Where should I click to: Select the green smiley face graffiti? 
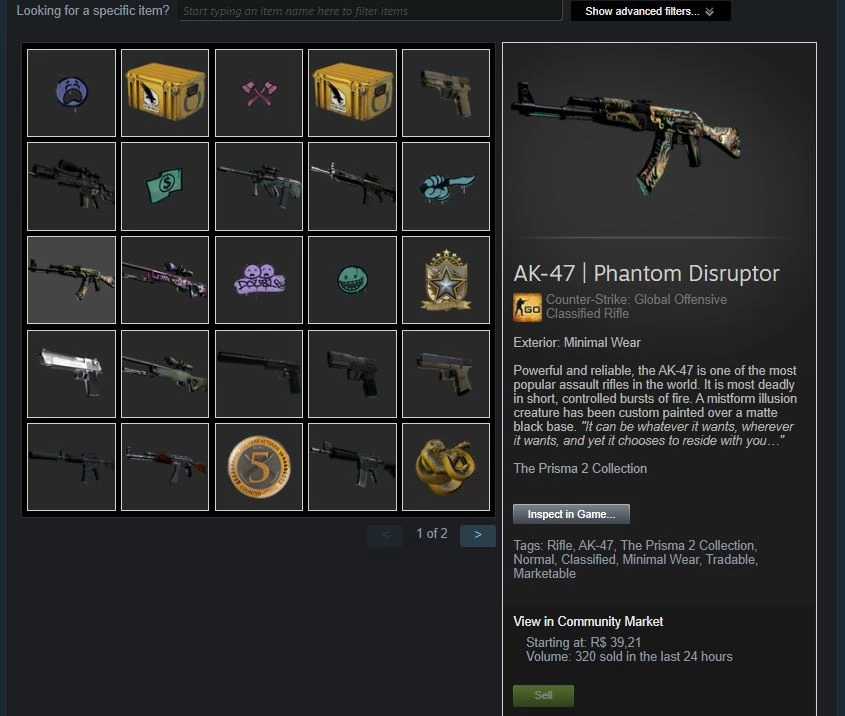click(x=352, y=280)
